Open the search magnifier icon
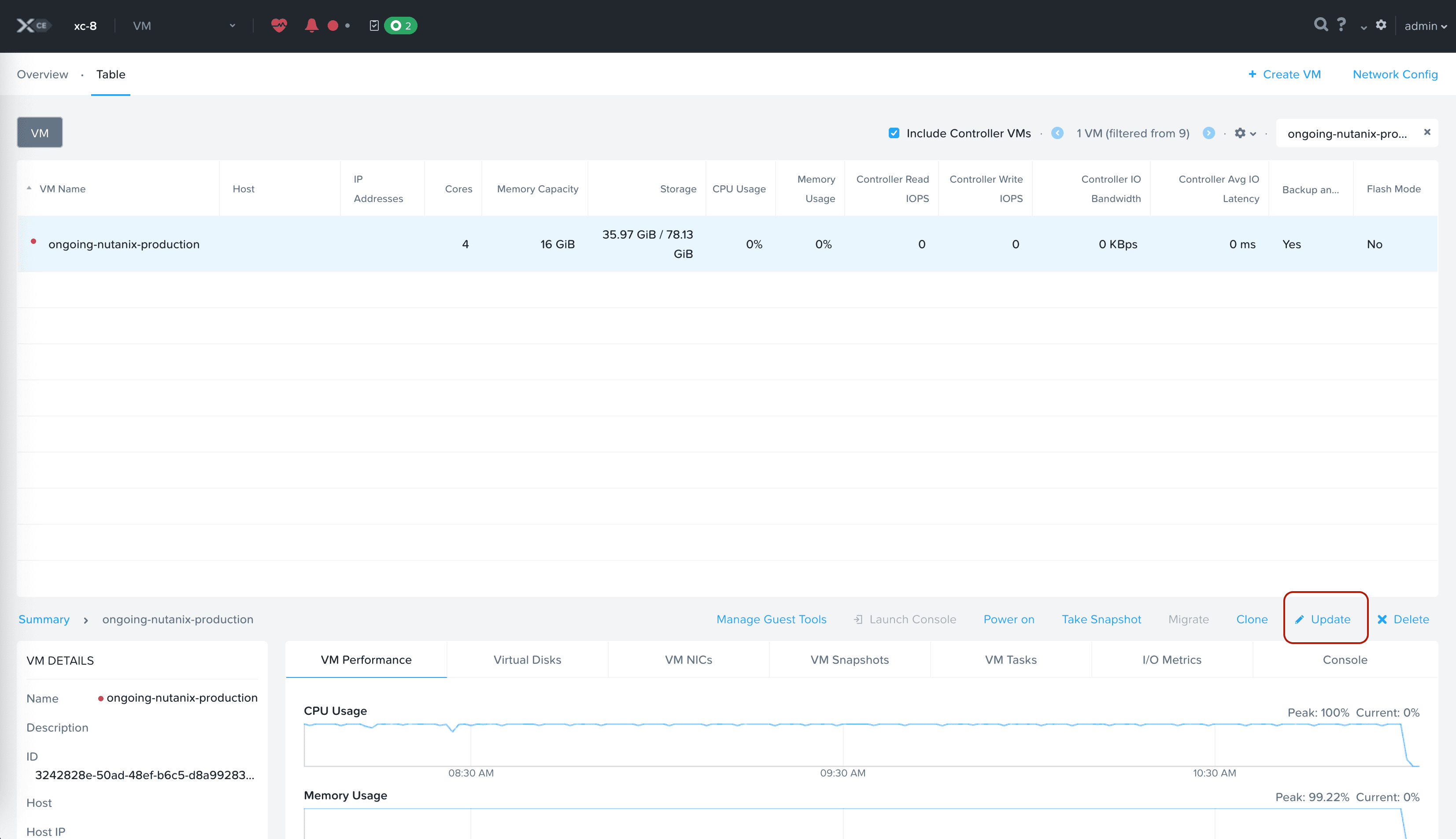The width and height of the screenshot is (1456, 839). click(x=1320, y=24)
